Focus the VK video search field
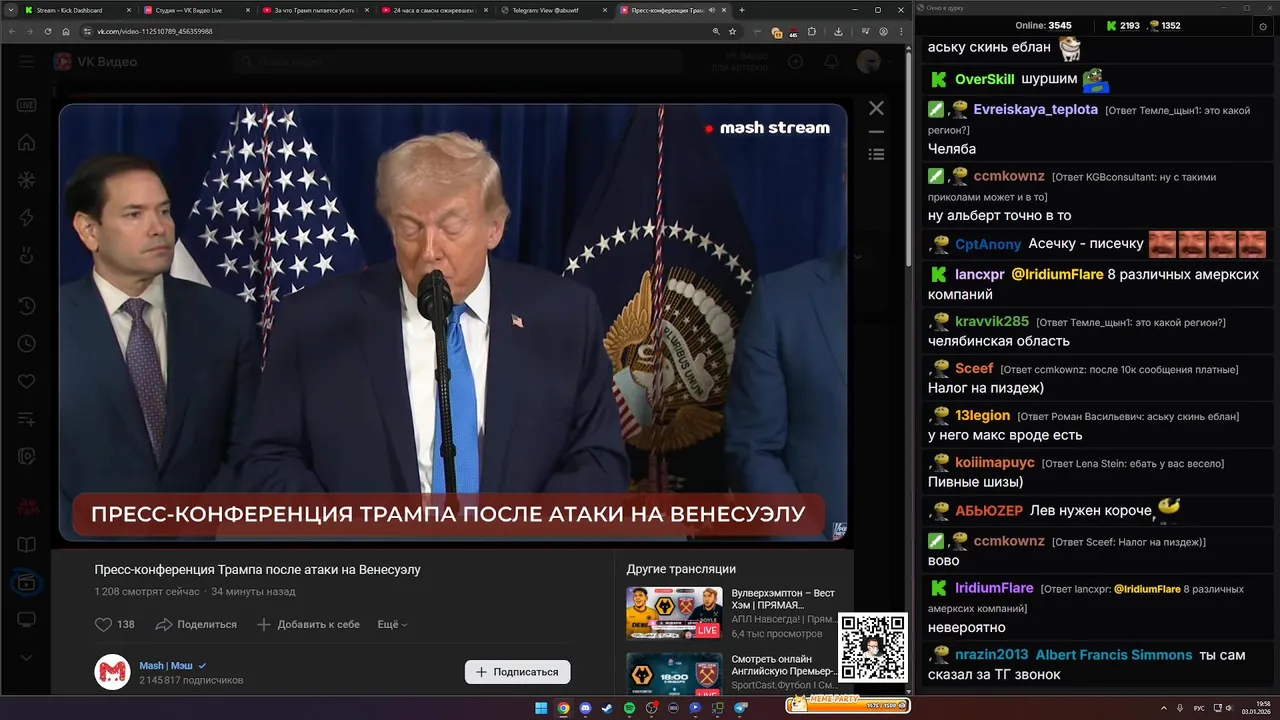 (x=455, y=62)
